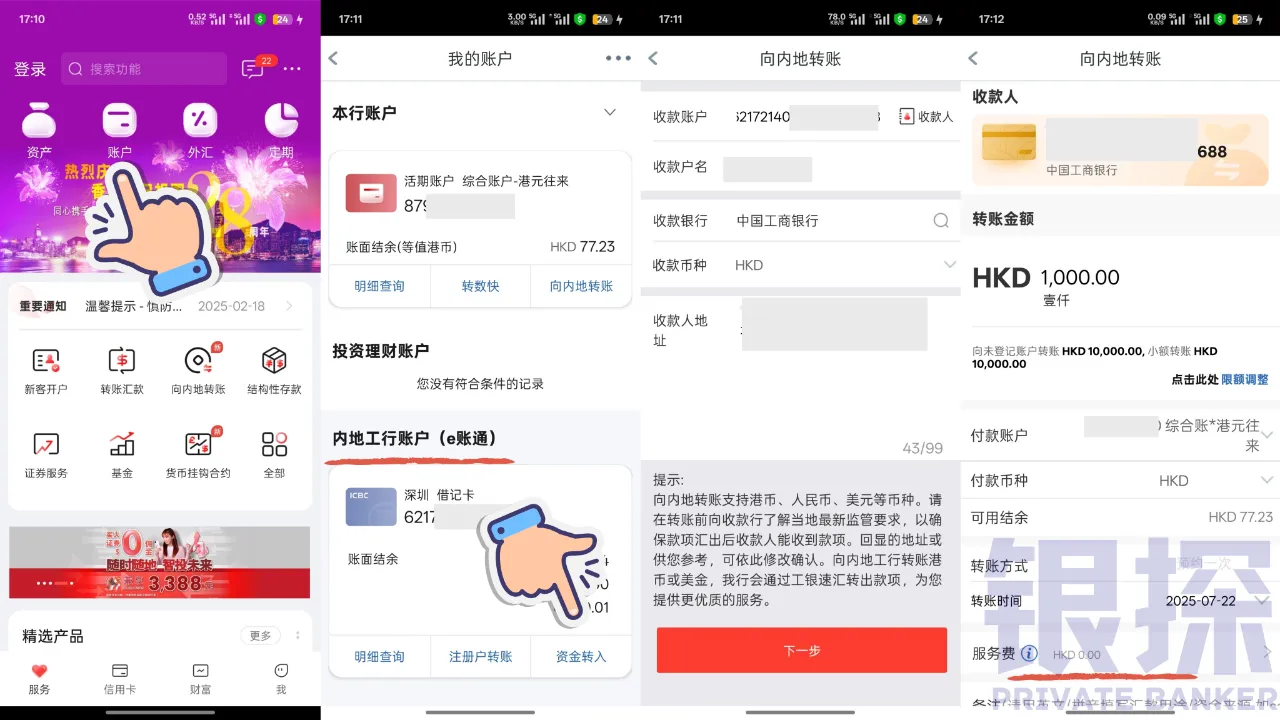Click the 限额调整 link
Screen dimensions: 1280x720
1245,380
